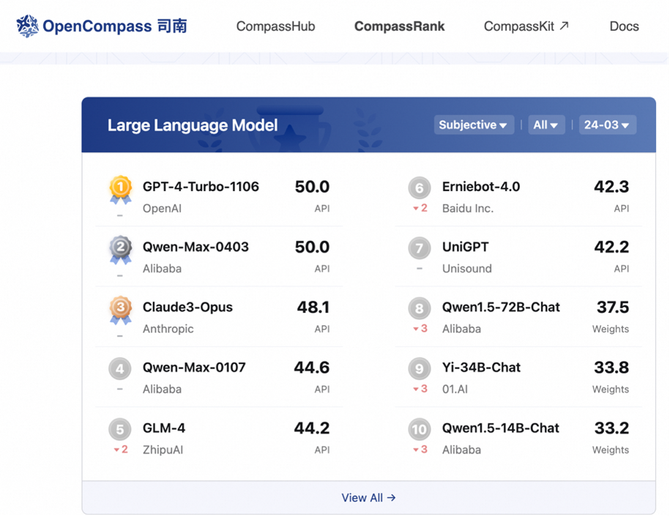Open Qwen1.5-72B-Chat model entry
This screenshot has width=670, height=517.
[x=501, y=307]
